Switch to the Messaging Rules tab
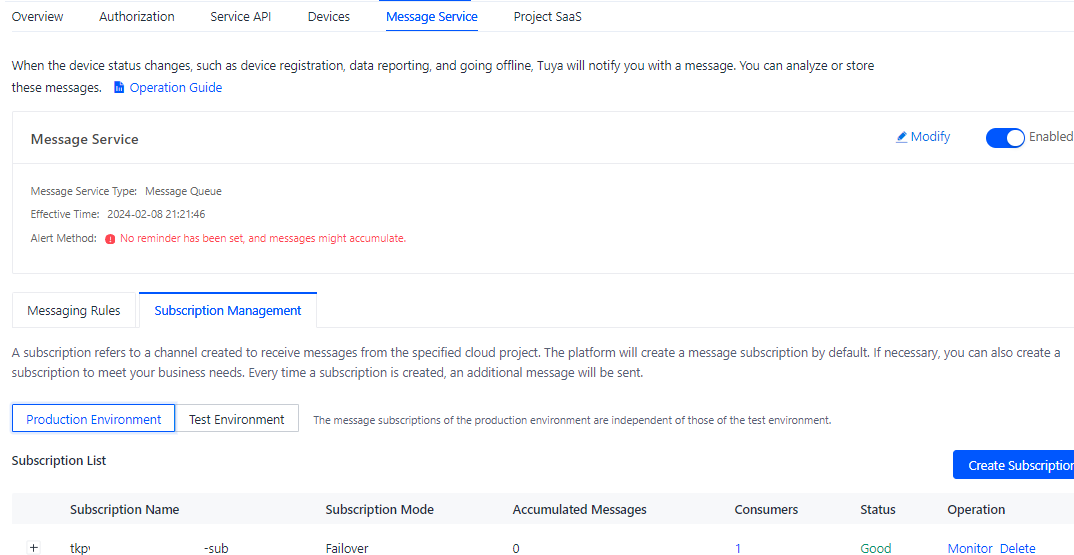The width and height of the screenshot is (1074, 555). (x=74, y=310)
